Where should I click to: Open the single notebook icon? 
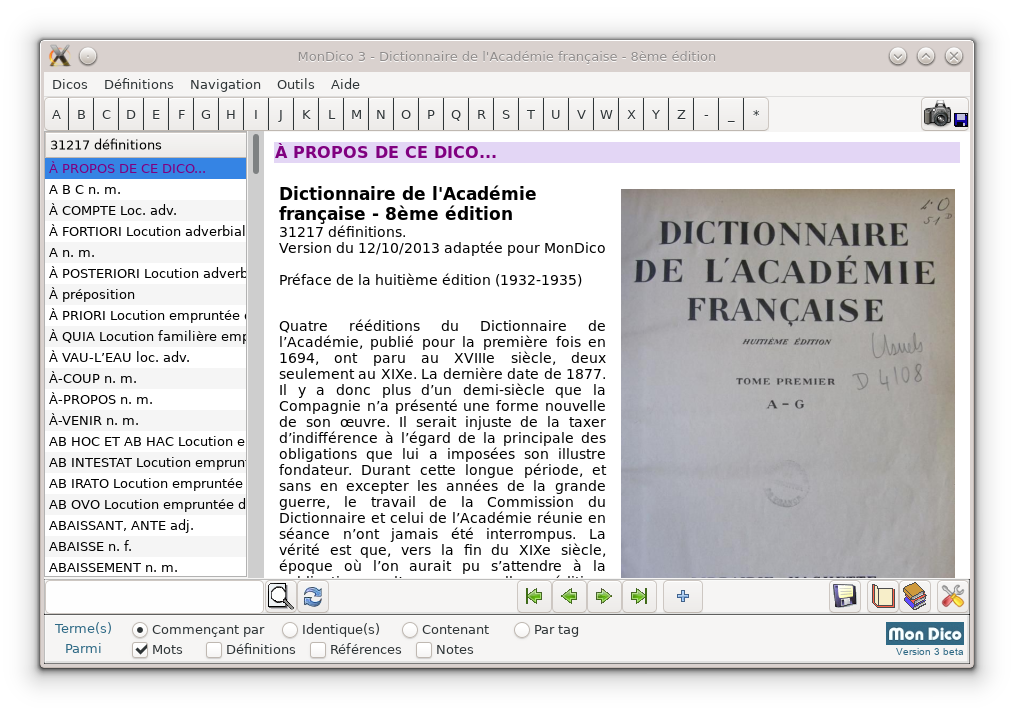[x=882, y=596]
